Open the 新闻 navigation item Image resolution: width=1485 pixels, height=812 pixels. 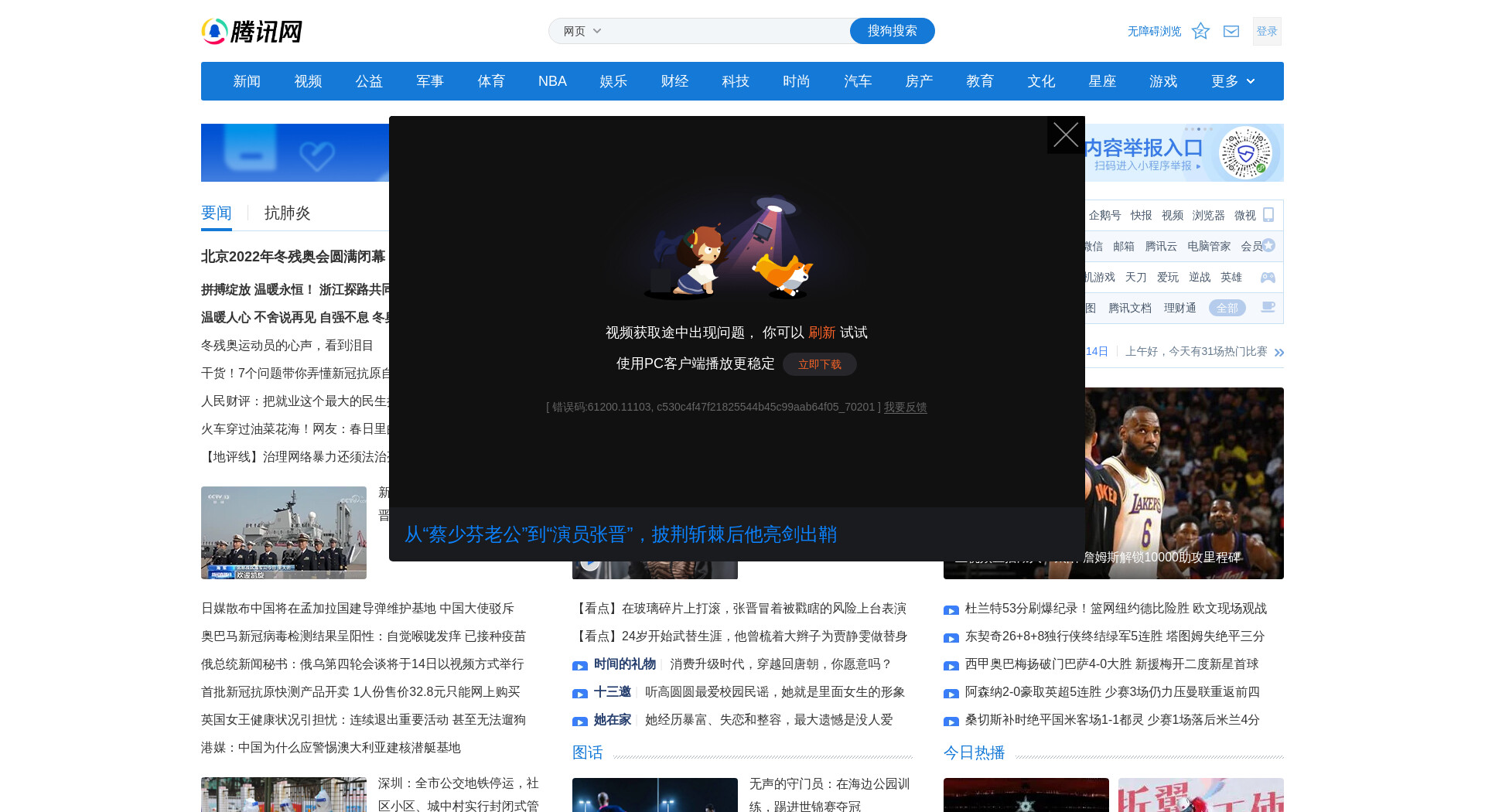pos(247,81)
